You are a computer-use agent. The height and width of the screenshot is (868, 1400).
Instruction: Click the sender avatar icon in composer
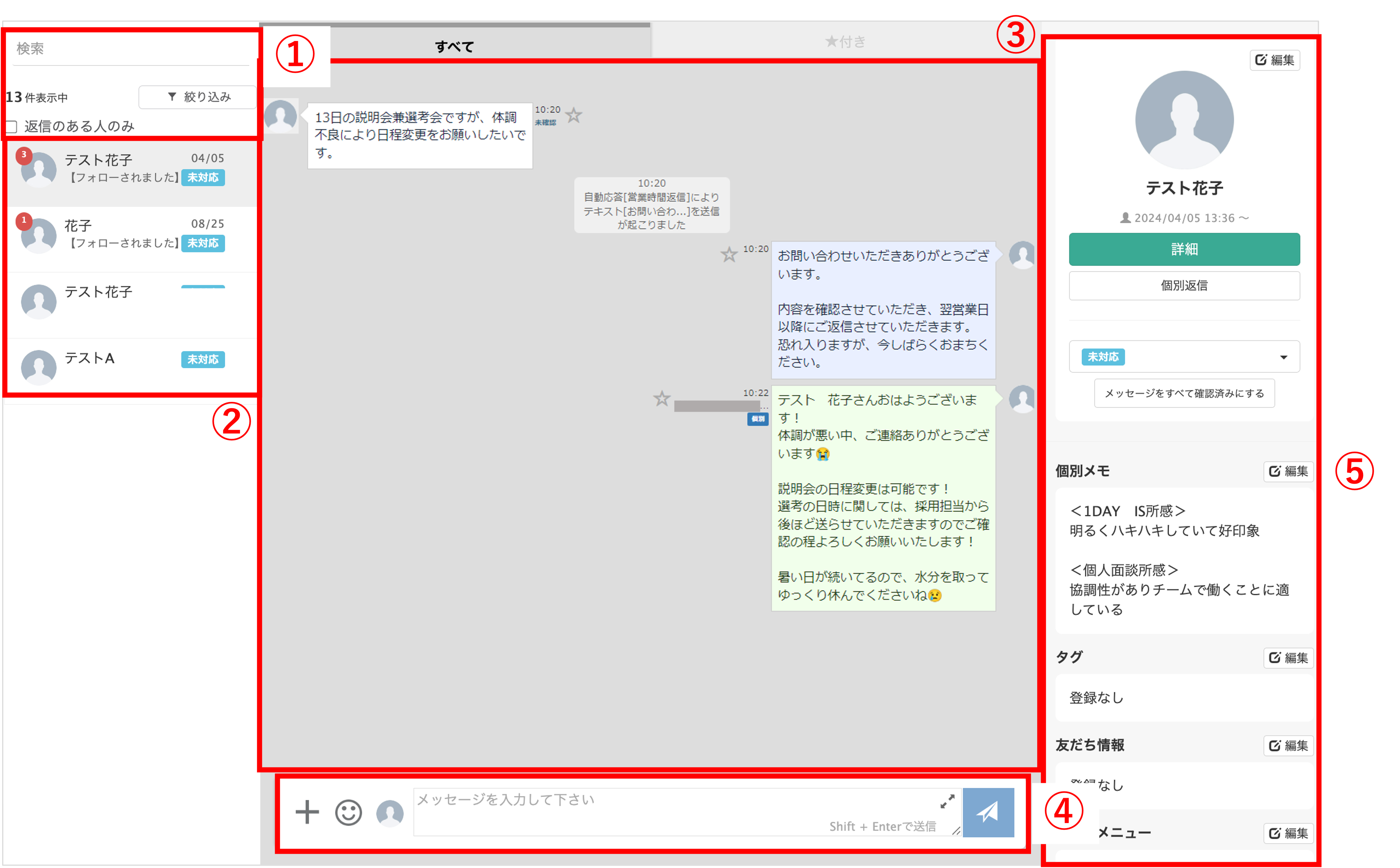(x=390, y=814)
